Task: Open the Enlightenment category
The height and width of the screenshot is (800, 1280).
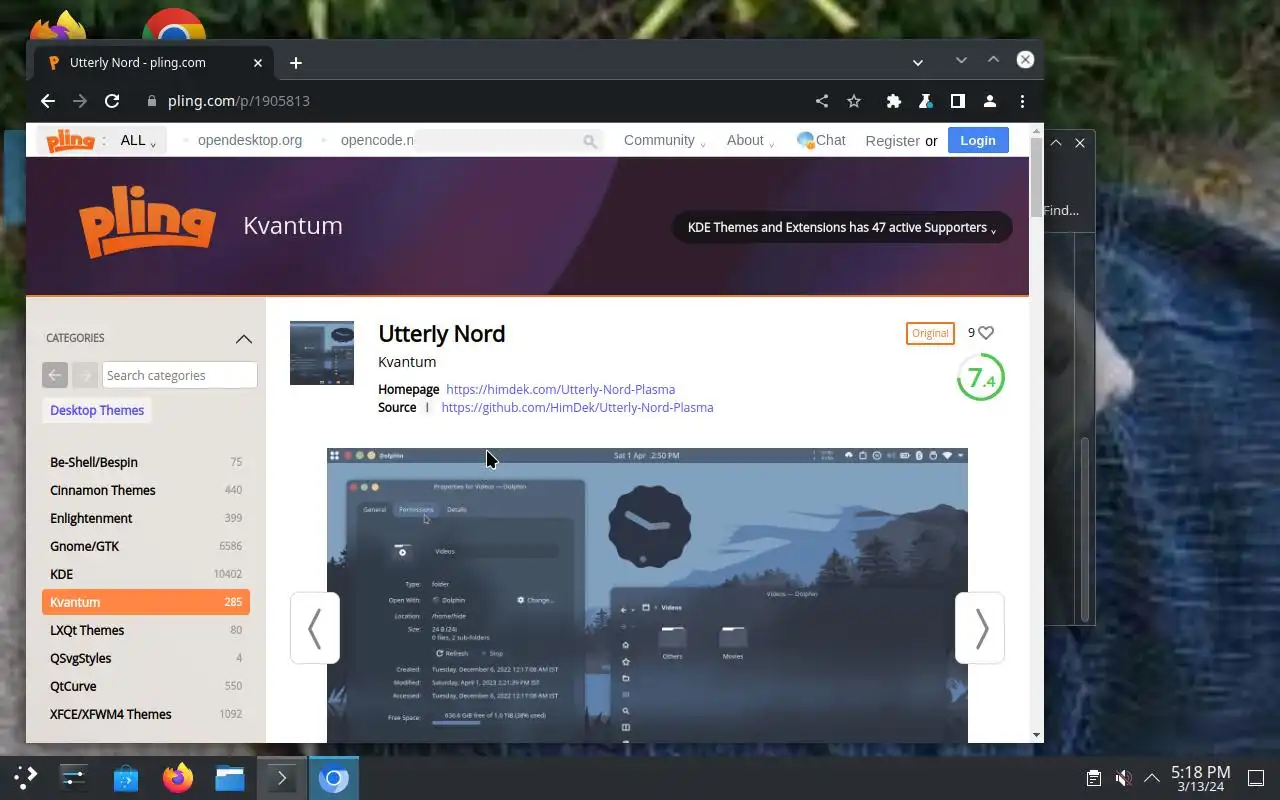Action: (146, 518)
